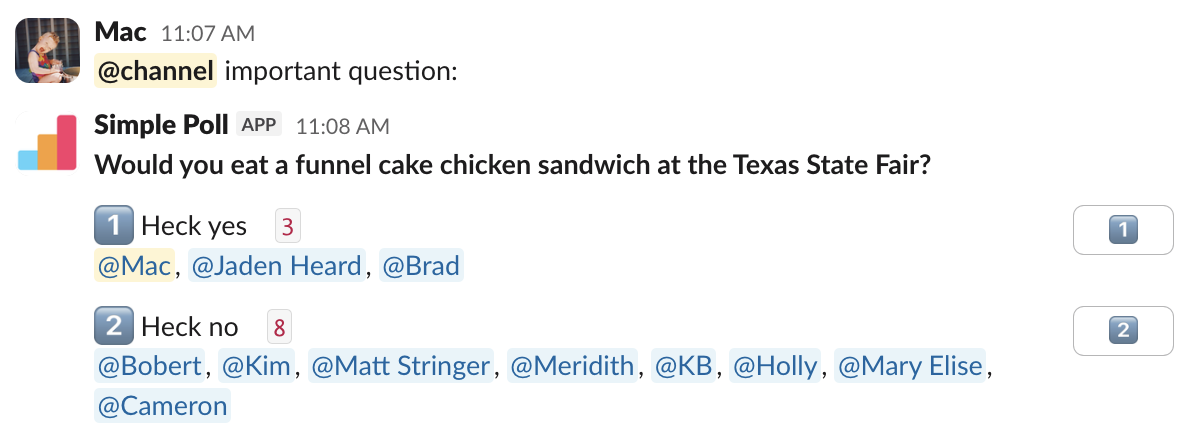The image size is (1194, 444).
Task: Click the 11:07 AM message timestamp
Action: [x=208, y=33]
